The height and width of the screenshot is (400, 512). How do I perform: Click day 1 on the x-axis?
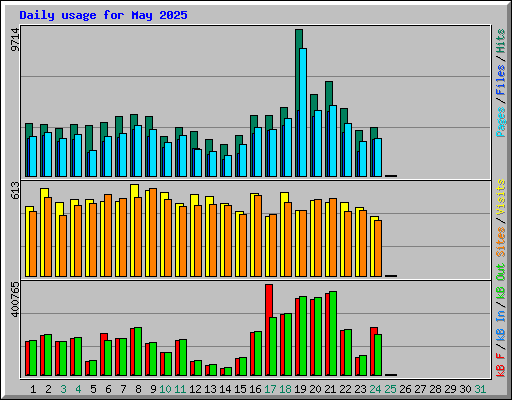click(33, 389)
